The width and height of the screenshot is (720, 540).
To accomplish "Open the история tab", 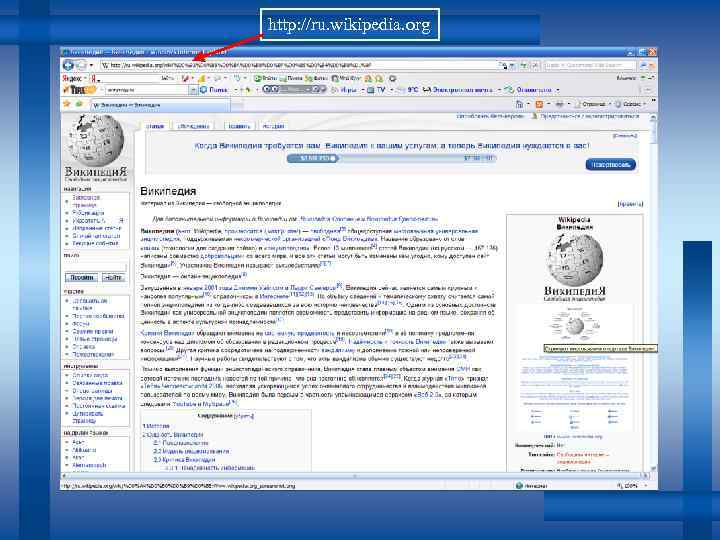I will (273, 126).
